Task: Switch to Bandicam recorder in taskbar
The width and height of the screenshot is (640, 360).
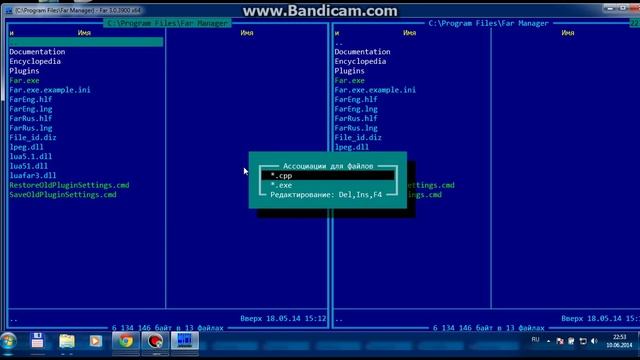Action: [x=155, y=341]
